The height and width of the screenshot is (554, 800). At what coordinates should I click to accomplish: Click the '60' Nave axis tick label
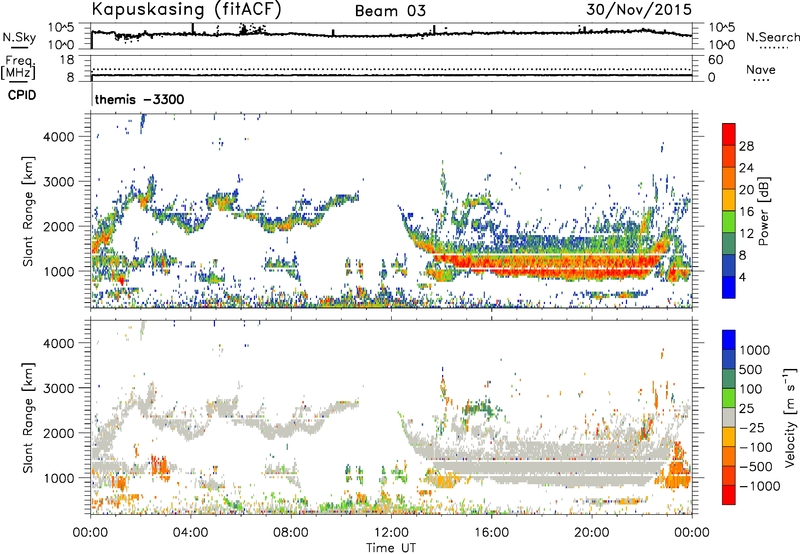pos(715,60)
